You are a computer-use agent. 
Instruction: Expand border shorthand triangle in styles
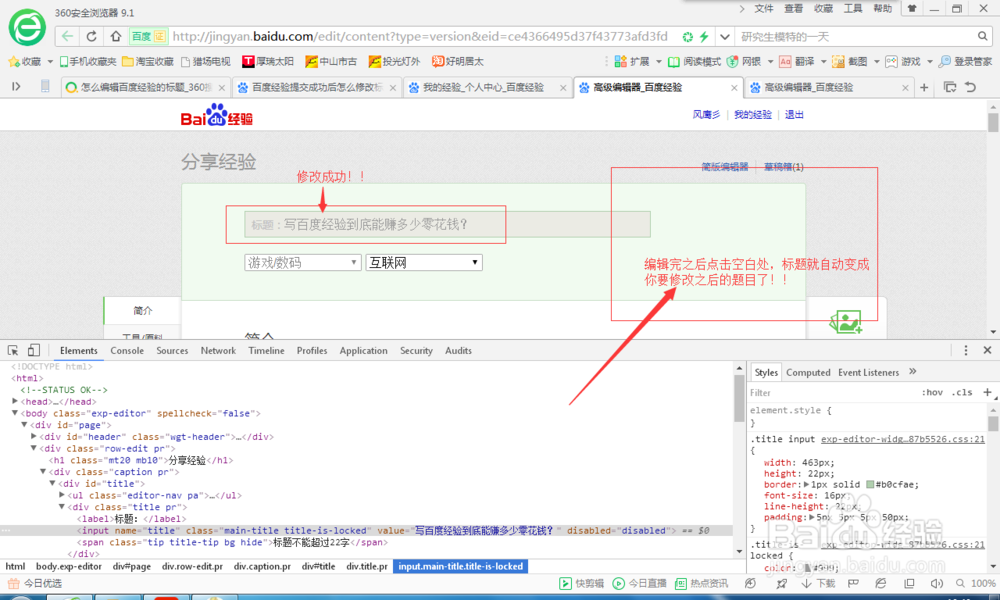(806, 485)
